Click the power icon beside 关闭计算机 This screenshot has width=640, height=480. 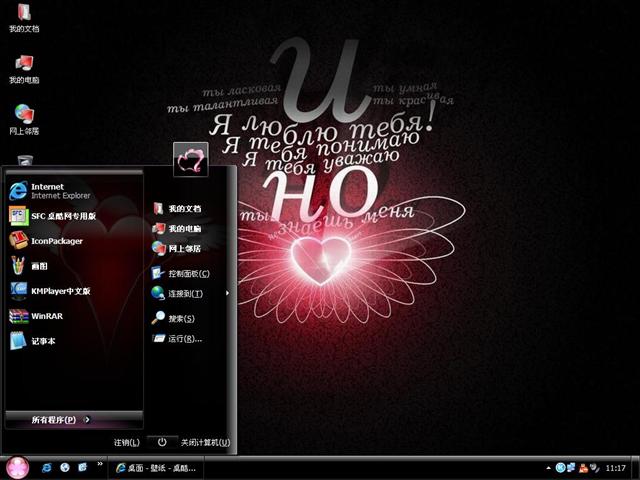click(162, 442)
